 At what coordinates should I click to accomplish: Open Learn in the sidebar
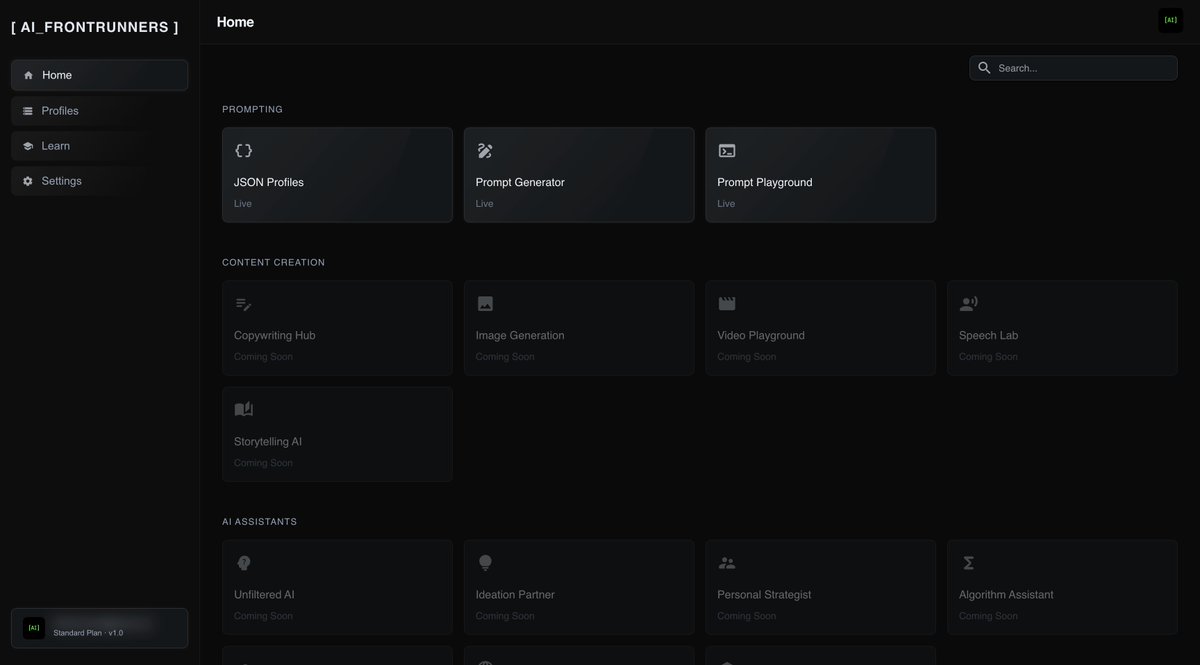coord(99,146)
